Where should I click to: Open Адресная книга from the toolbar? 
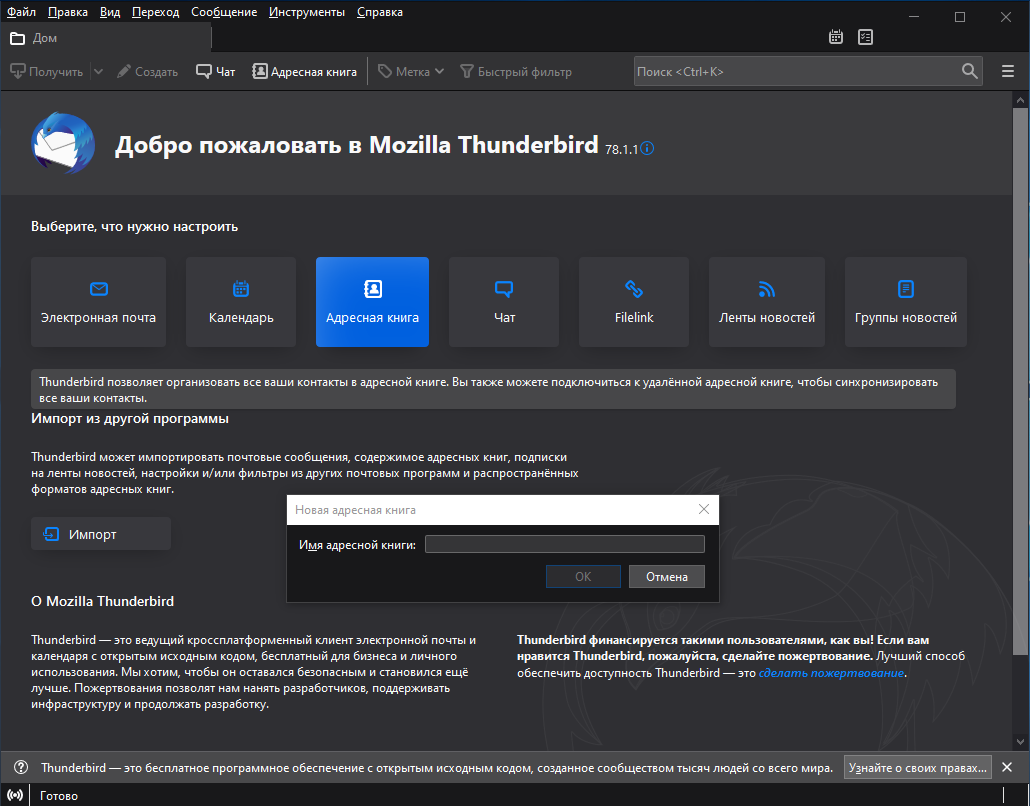[305, 72]
